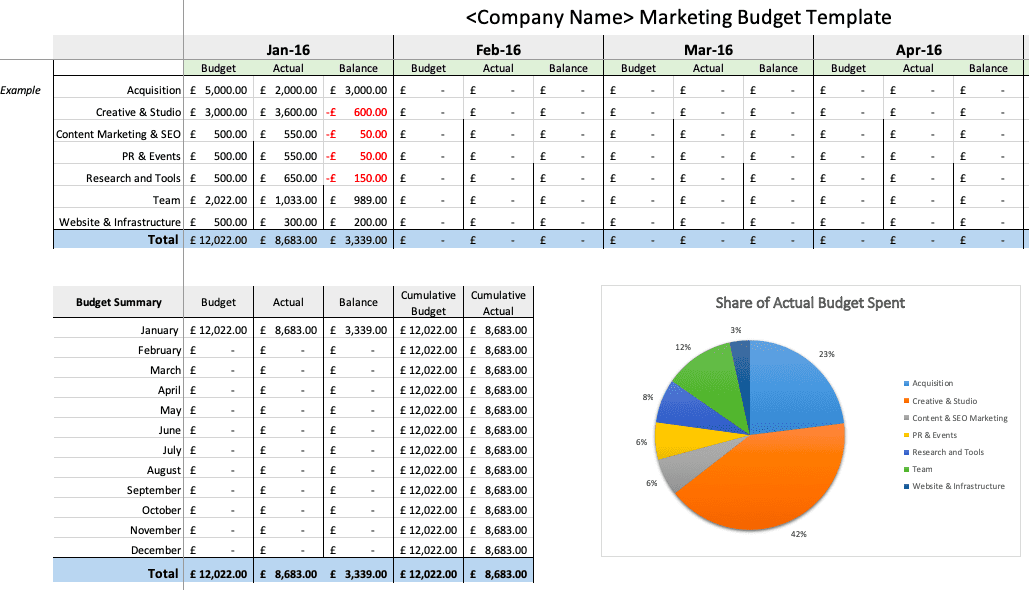Select the Budget Summary header cell
The width and height of the screenshot is (1029, 590).
click(x=116, y=301)
